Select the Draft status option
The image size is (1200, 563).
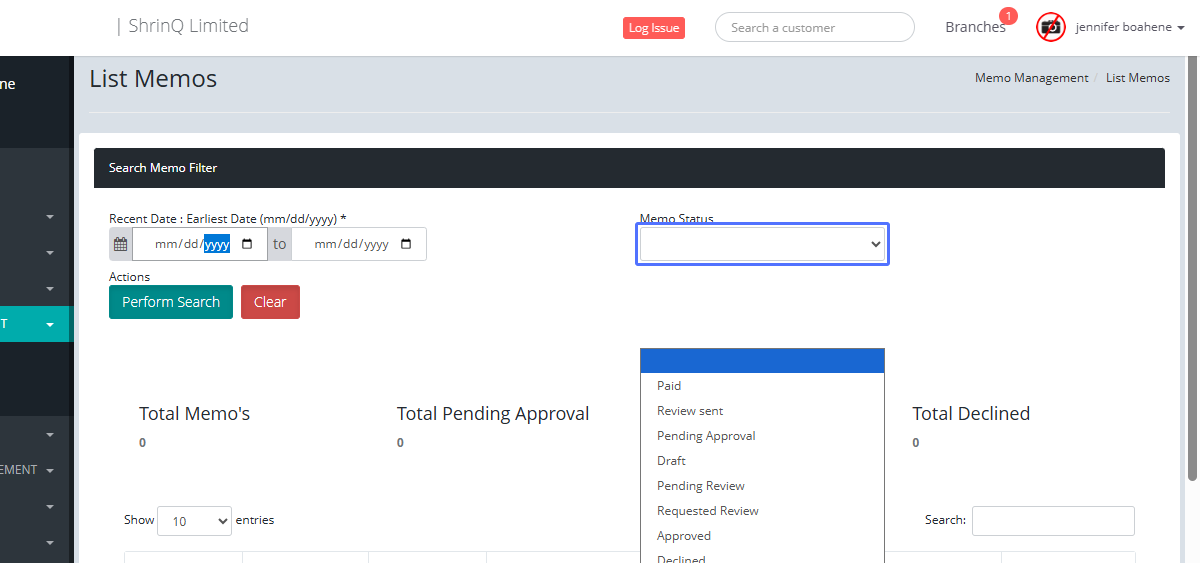point(671,461)
